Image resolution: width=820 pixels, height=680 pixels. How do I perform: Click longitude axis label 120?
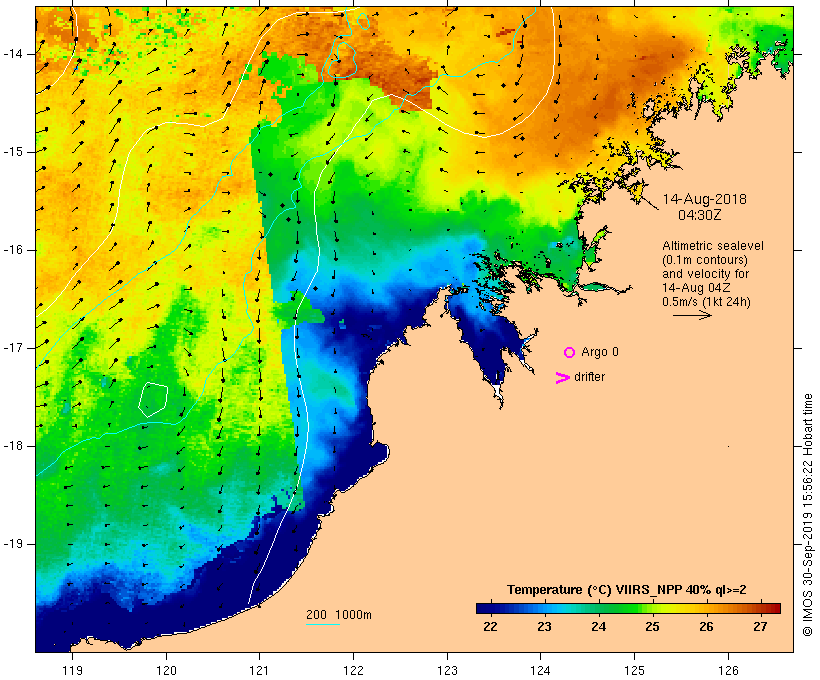pyautogui.click(x=166, y=670)
